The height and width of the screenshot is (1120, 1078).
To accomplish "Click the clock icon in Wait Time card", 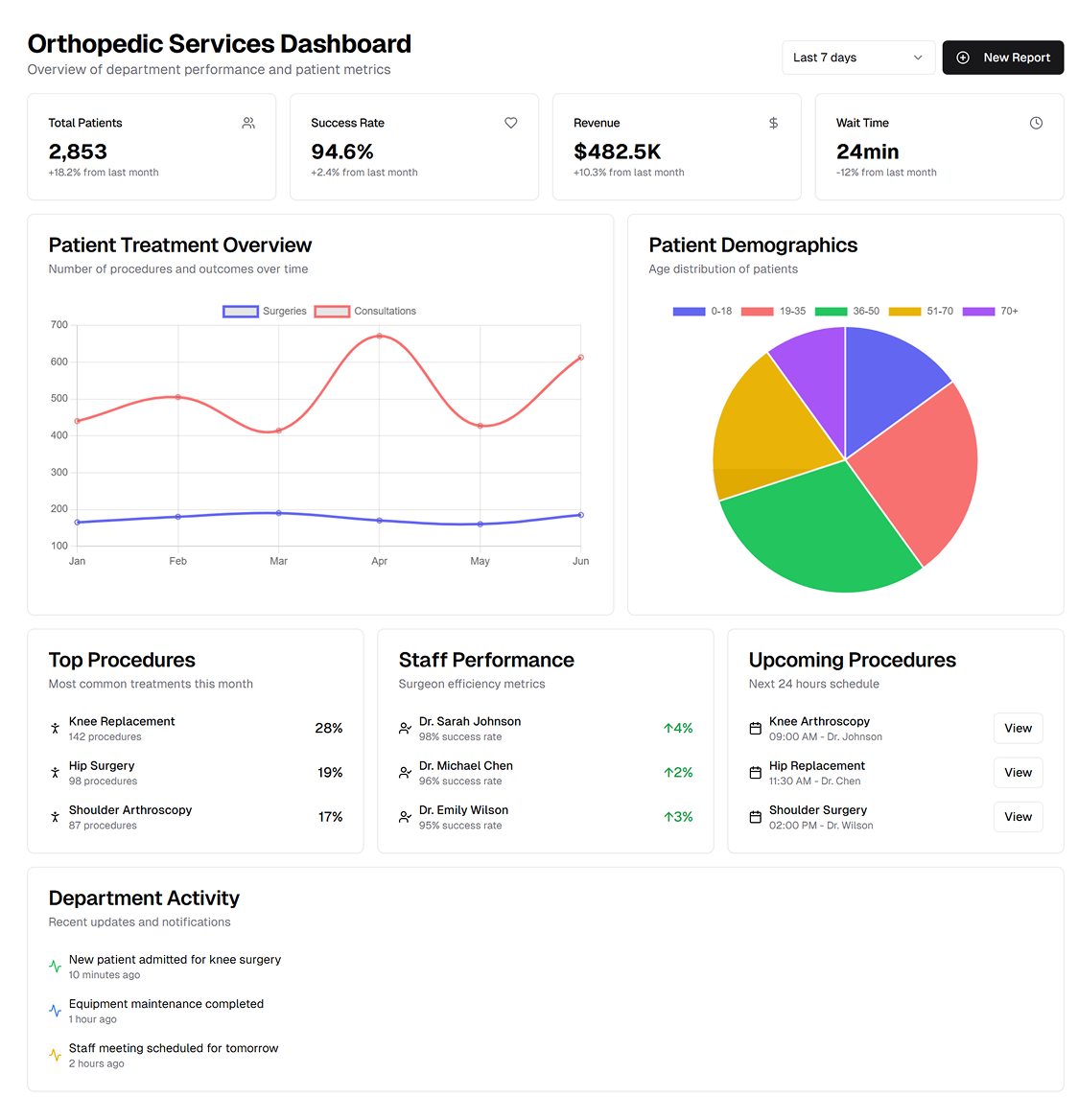I will tap(1036, 123).
